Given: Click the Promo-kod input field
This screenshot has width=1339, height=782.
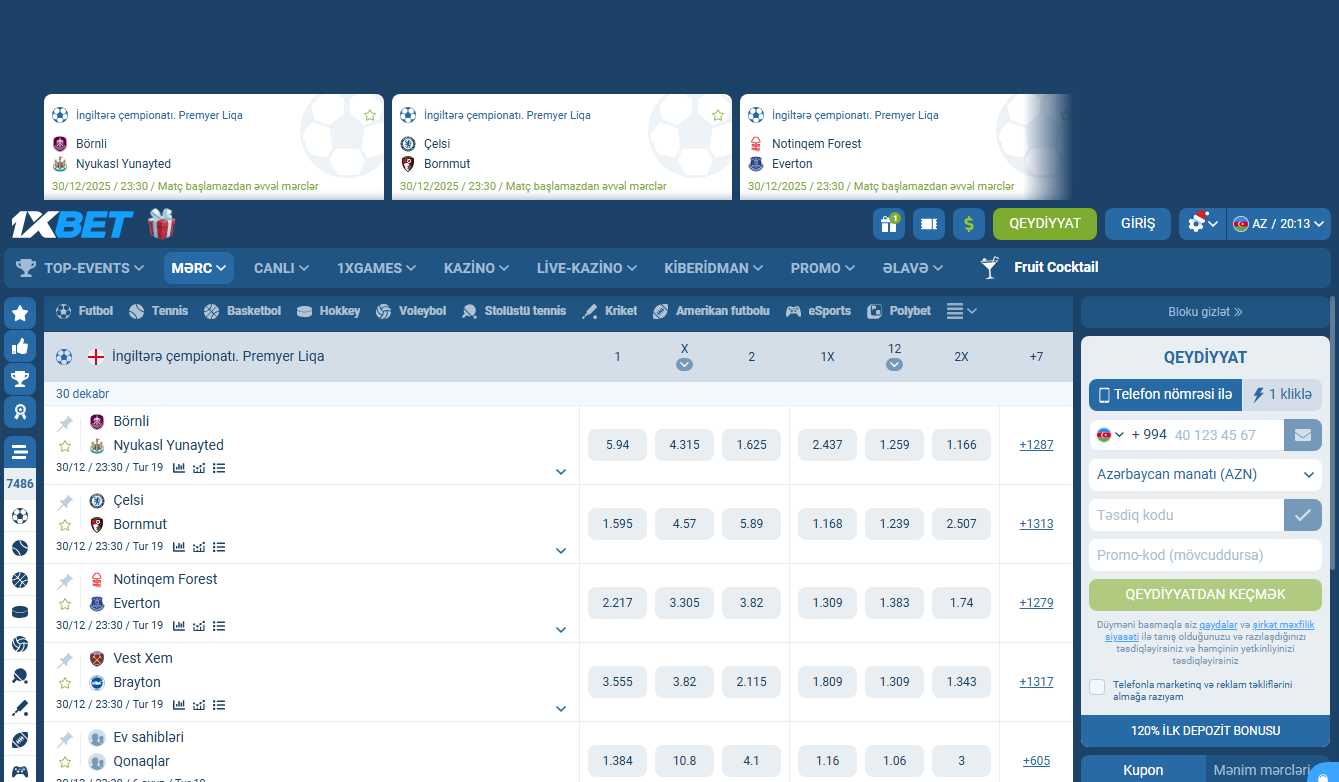Looking at the screenshot, I should pos(1204,555).
